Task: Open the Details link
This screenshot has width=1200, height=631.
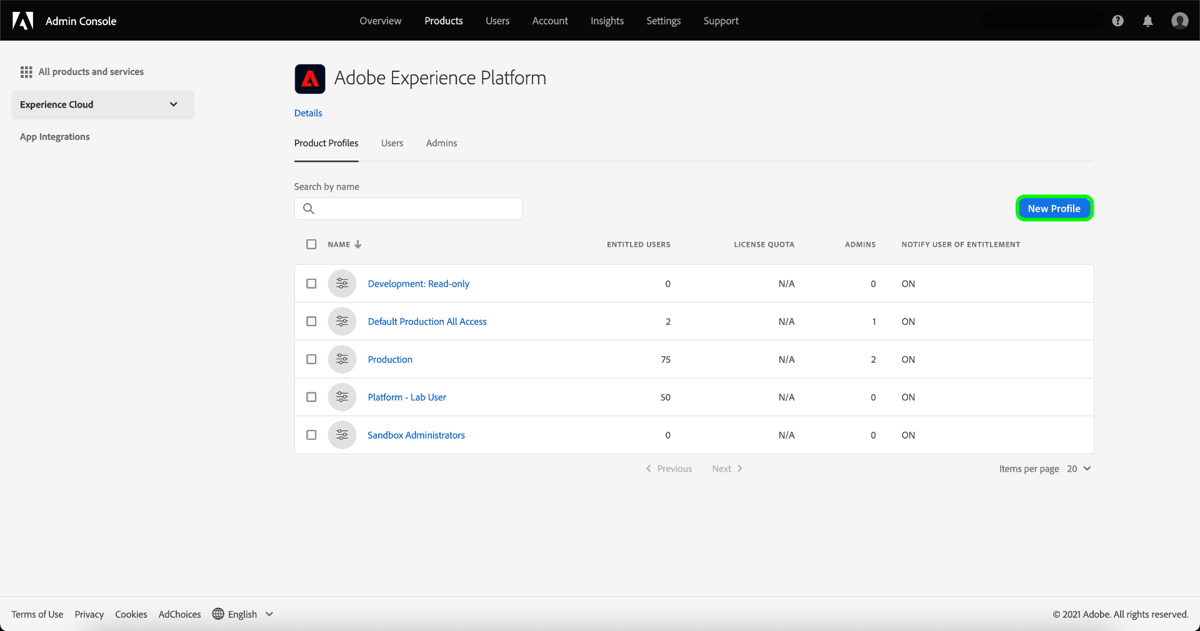Action: pyautogui.click(x=307, y=113)
